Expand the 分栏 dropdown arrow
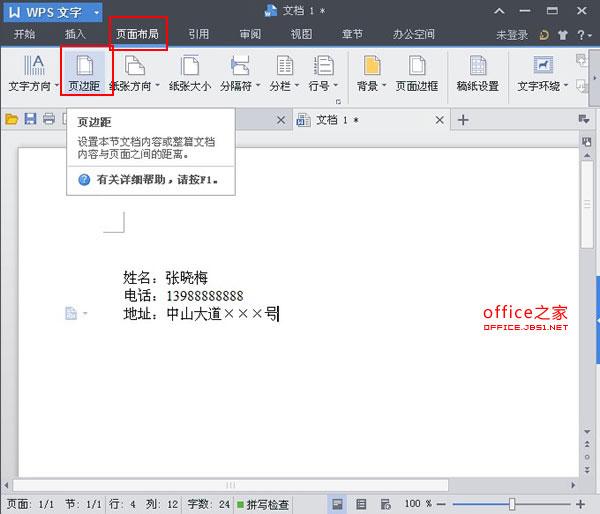This screenshot has height=514, width=600. coord(297,85)
